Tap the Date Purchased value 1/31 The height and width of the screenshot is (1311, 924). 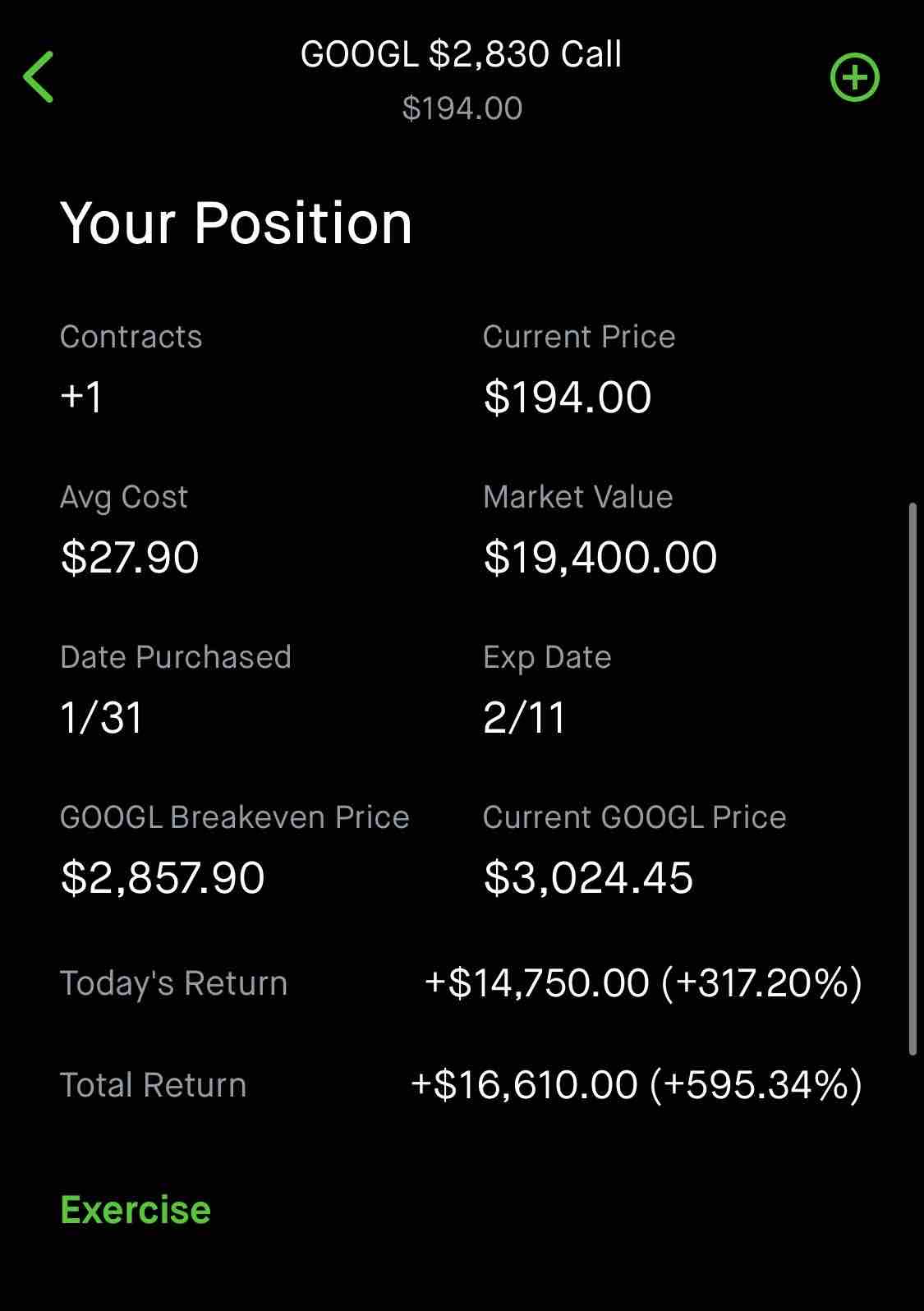click(101, 717)
